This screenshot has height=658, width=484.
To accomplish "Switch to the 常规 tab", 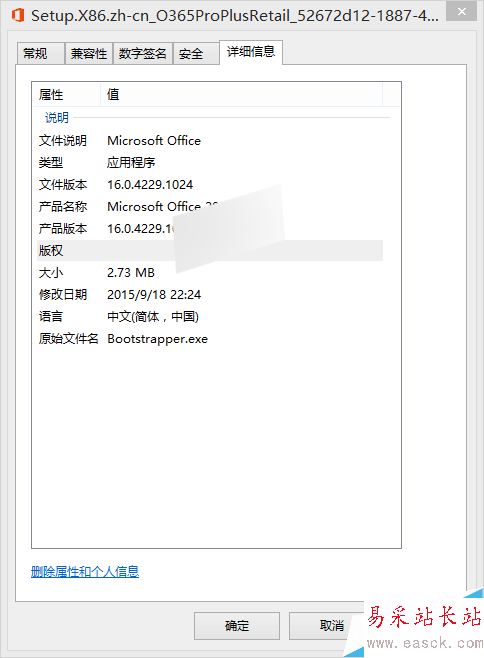I will (x=40, y=54).
